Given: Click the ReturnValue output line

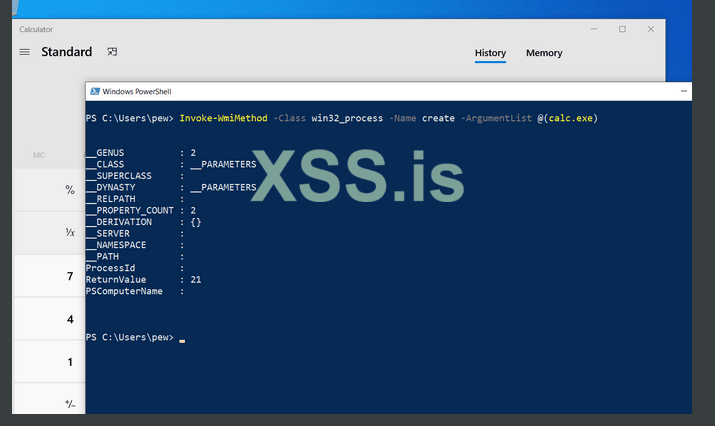Looking at the screenshot, I should [144, 280].
